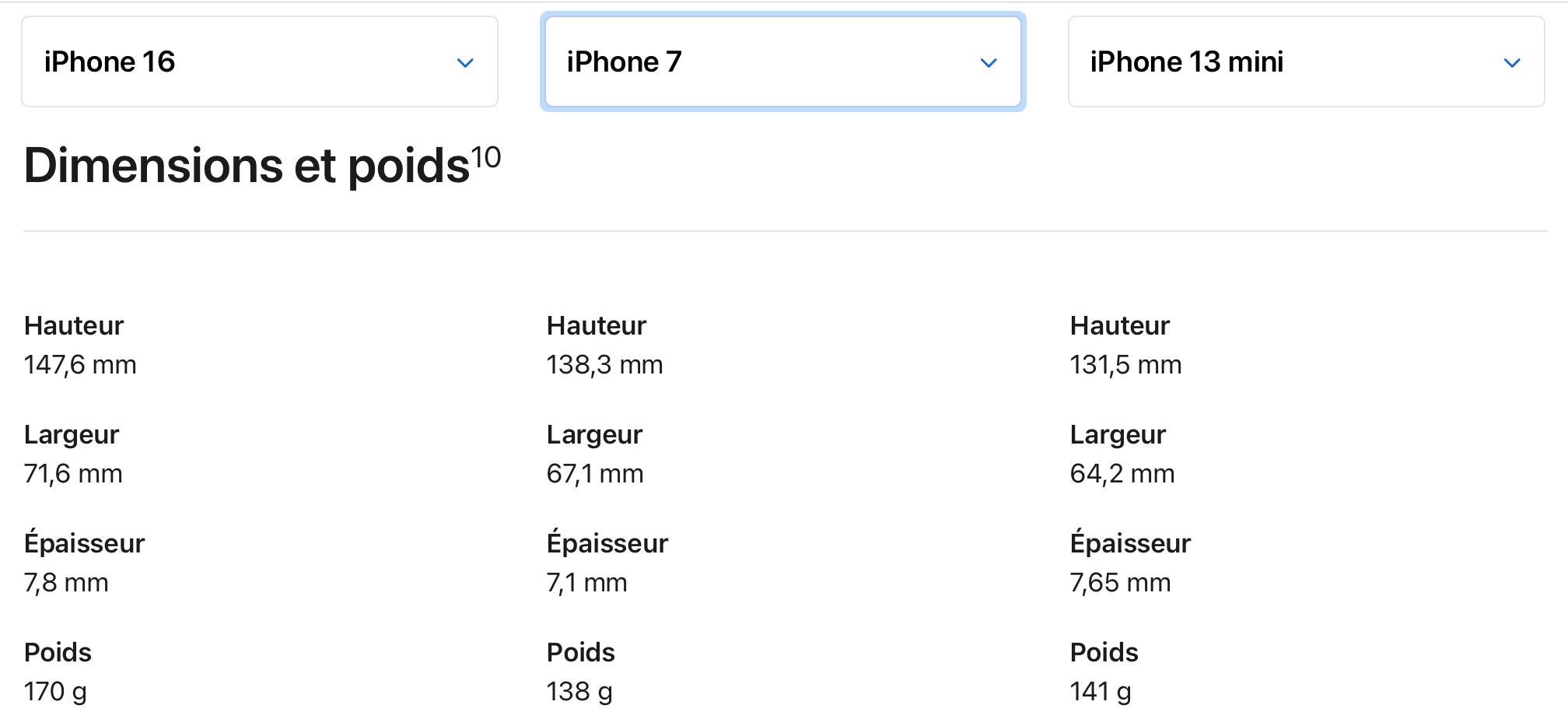Viewport: 1568px width, 726px height.
Task: Click the iPhone 16 Épaisseur value 7,8 mm
Action: (66, 583)
